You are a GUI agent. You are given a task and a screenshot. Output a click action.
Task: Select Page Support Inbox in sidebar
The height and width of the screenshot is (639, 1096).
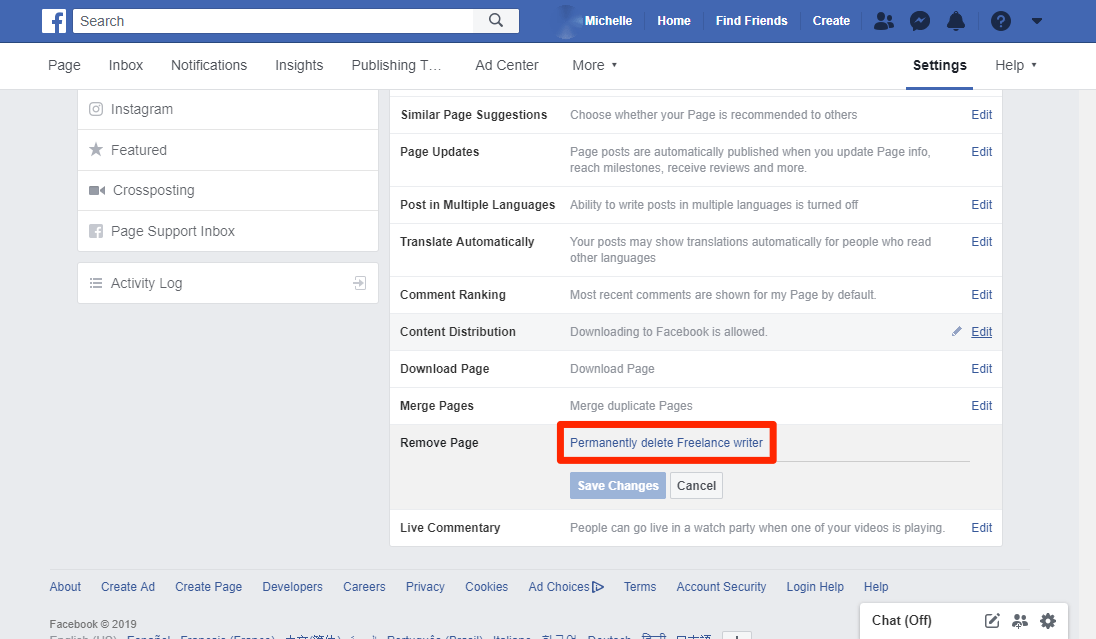click(x=228, y=231)
